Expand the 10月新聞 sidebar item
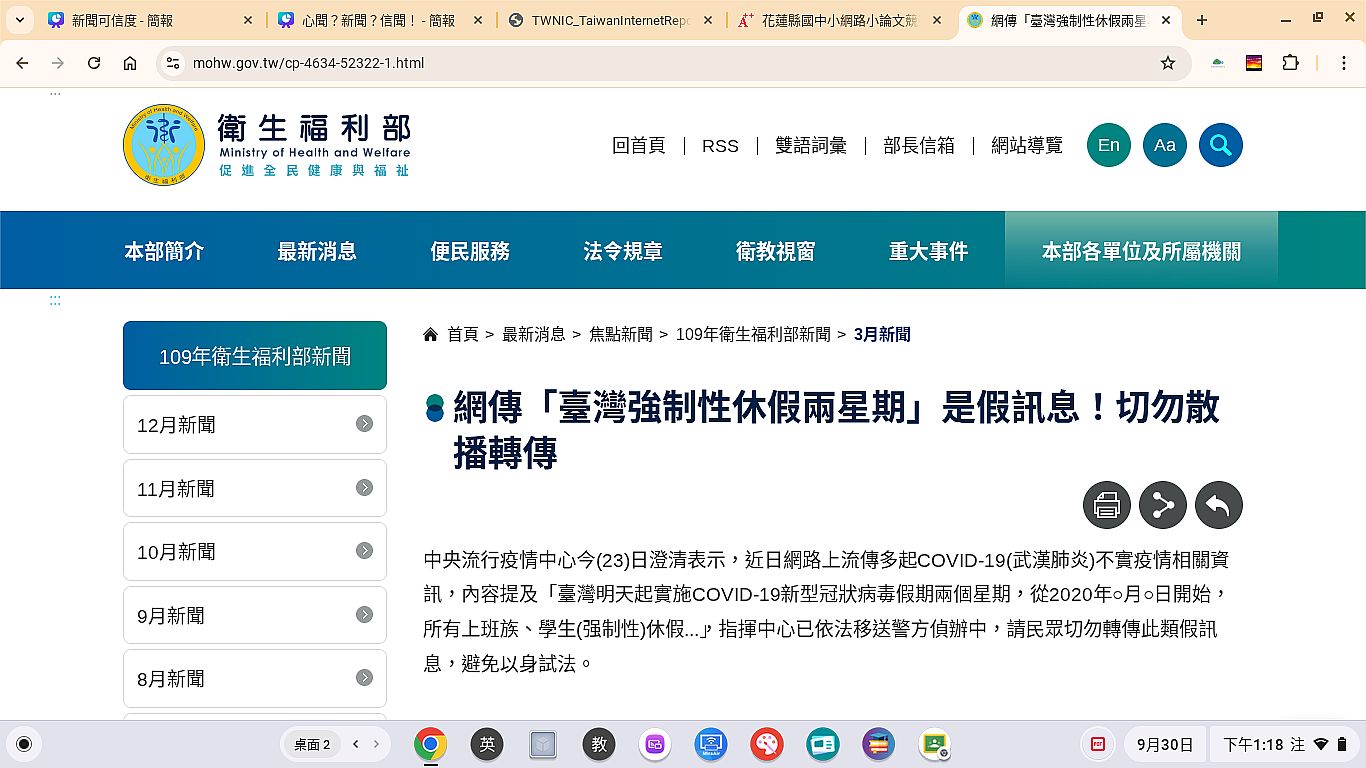Viewport: 1366px width, 768px height. [254, 552]
